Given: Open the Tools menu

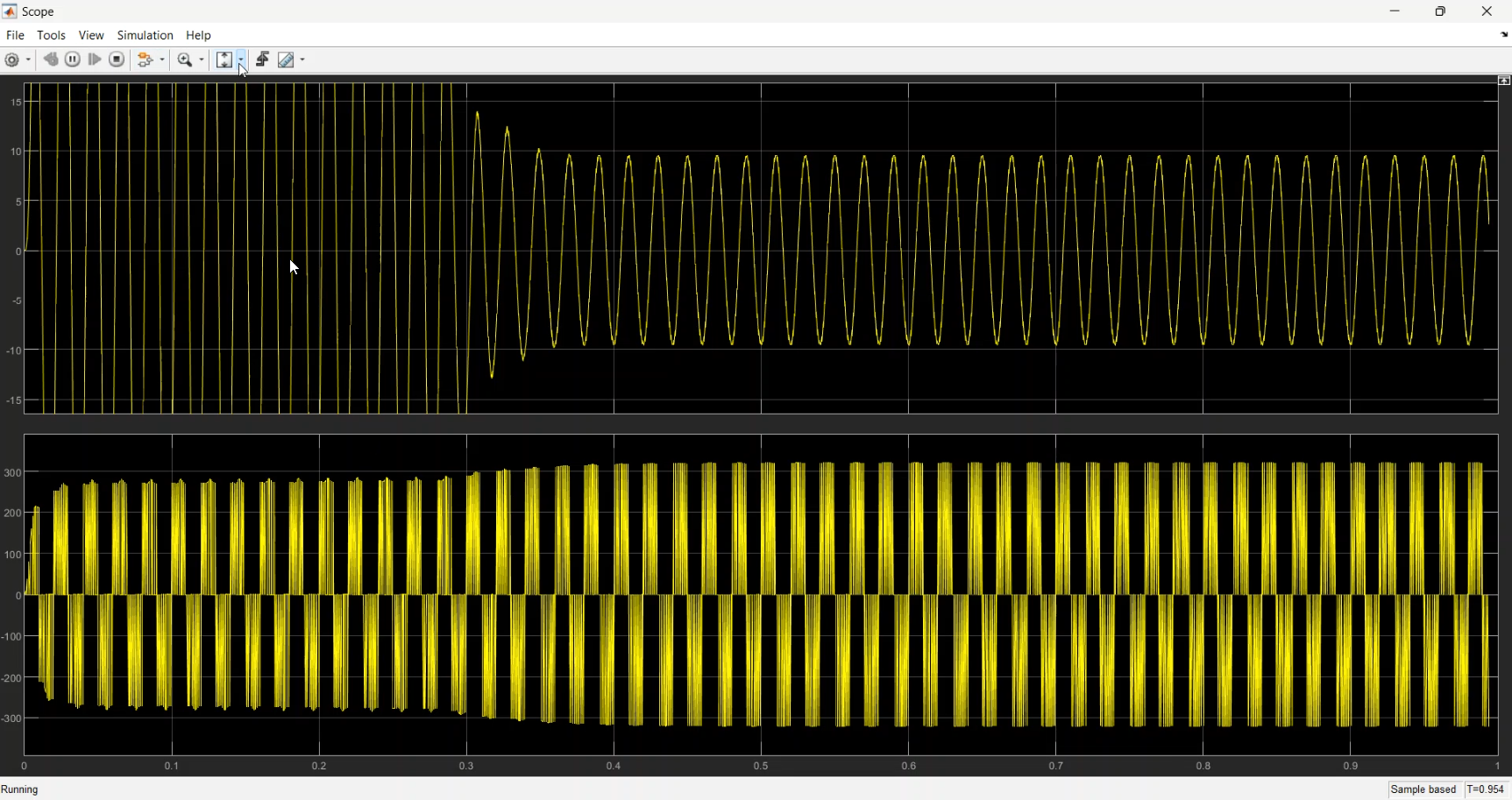Looking at the screenshot, I should click(51, 35).
